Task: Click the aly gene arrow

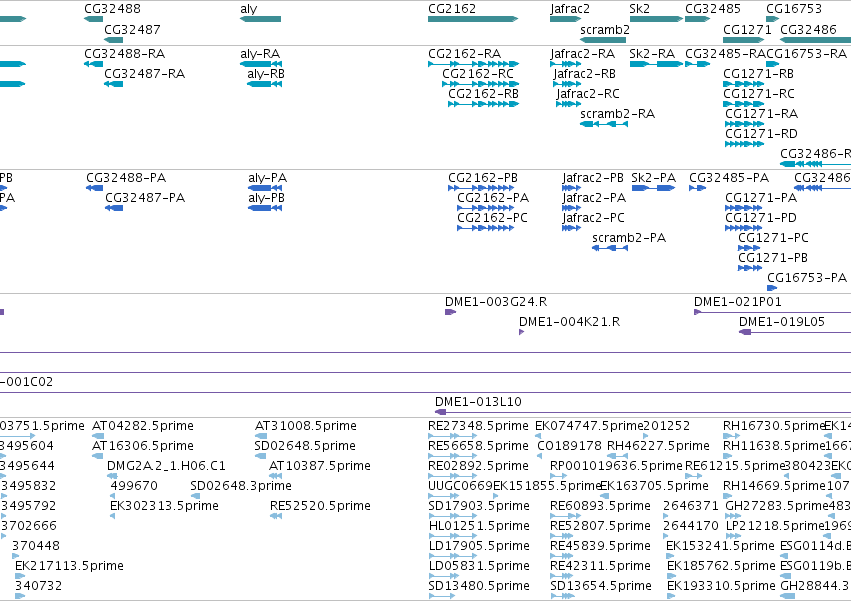Action: point(261,19)
